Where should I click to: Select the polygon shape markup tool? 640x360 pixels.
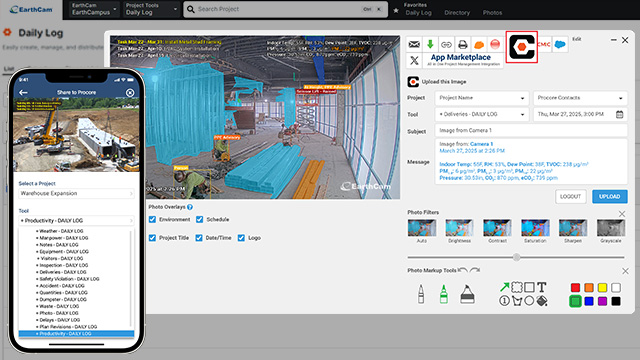[x=517, y=301]
